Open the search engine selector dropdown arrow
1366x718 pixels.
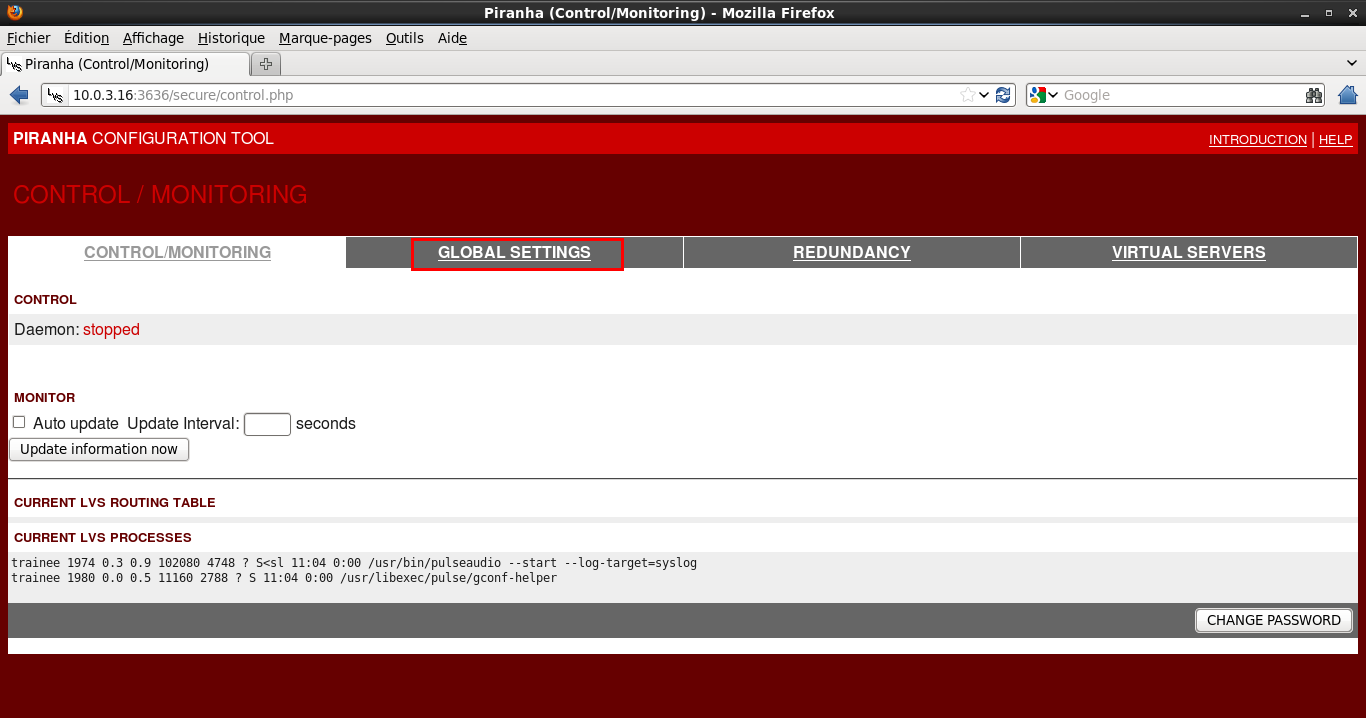[x=1053, y=95]
